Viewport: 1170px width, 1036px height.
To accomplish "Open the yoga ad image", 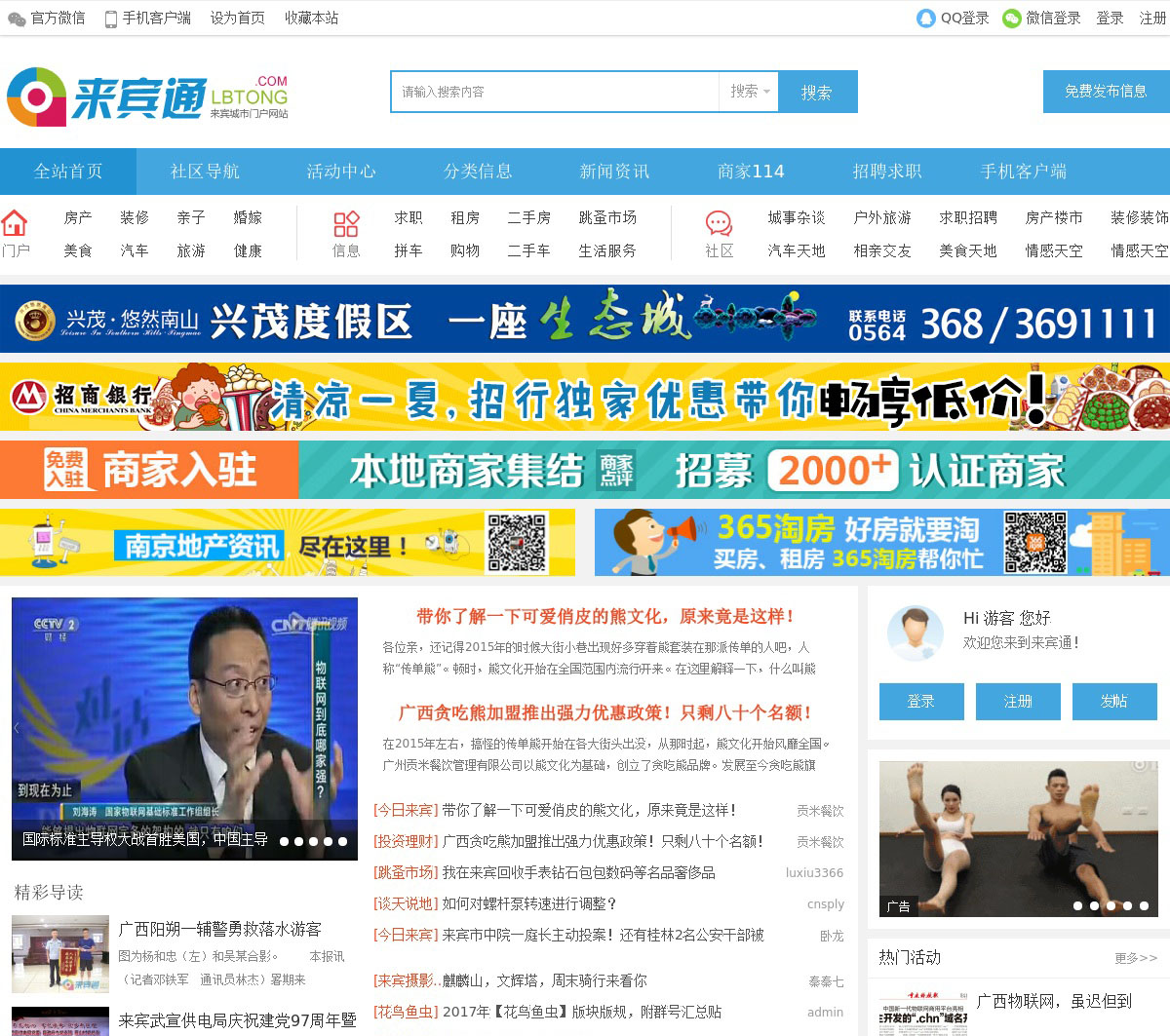I will pyautogui.click(x=1018, y=839).
